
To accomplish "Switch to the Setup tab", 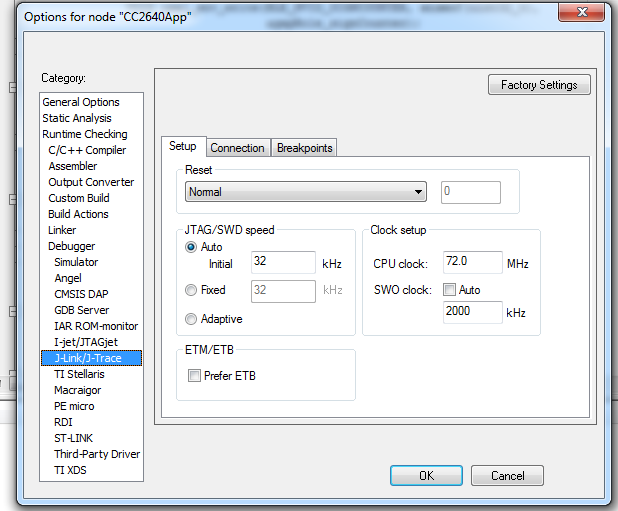I will 183,146.
